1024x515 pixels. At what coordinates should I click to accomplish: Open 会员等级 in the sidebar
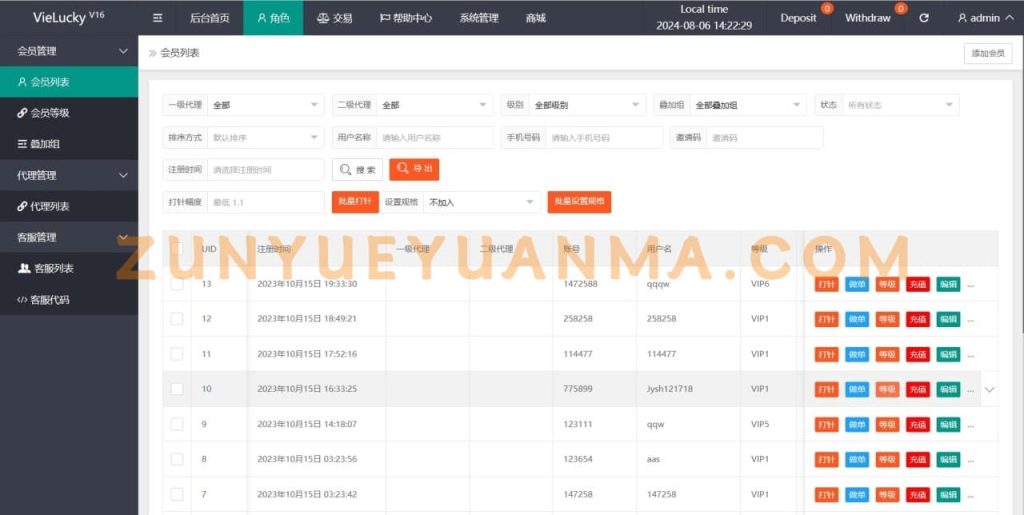69,113
